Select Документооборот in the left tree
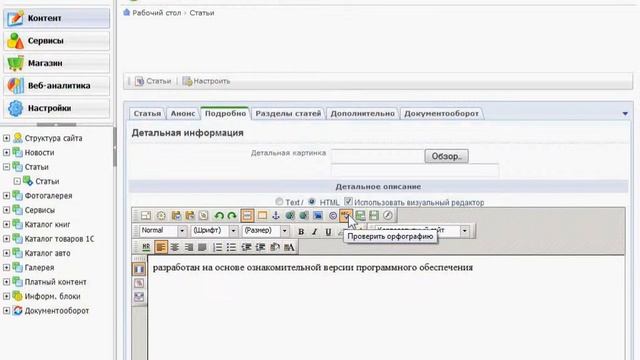Viewport: 640px width, 360px height. [x=57, y=311]
